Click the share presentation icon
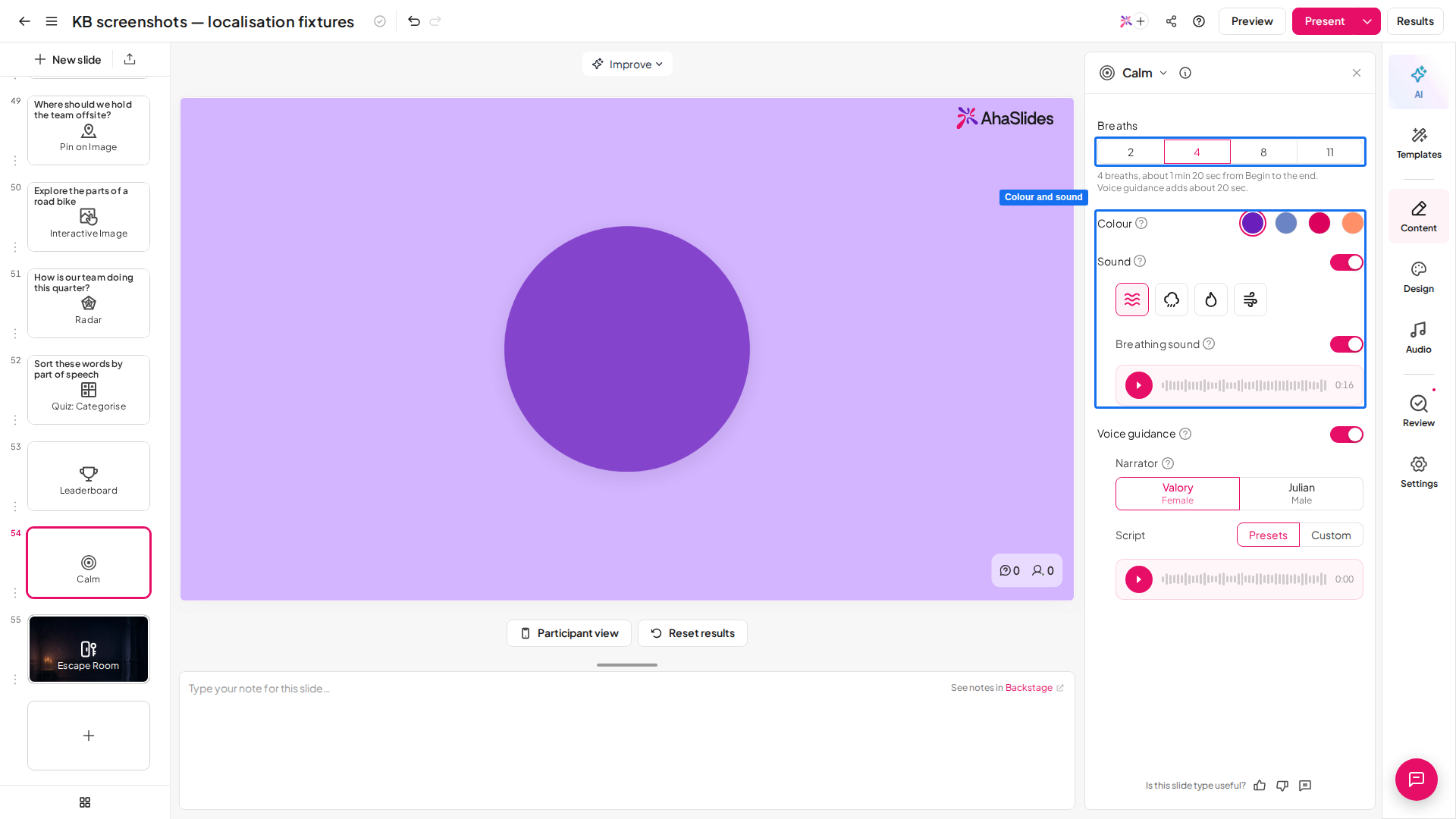This screenshot has height=819, width=1456. pos(1172,21)
